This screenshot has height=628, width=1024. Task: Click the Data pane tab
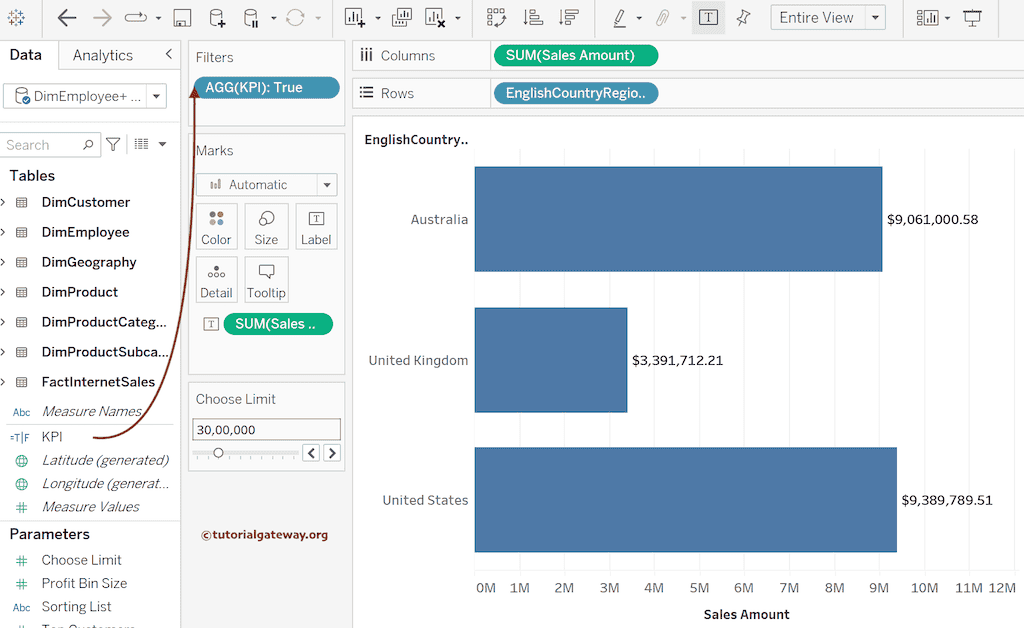pos(26,55)
